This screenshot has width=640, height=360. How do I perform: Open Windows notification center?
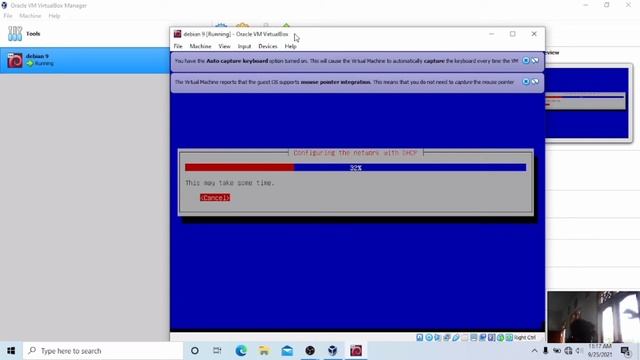point(625,351)
